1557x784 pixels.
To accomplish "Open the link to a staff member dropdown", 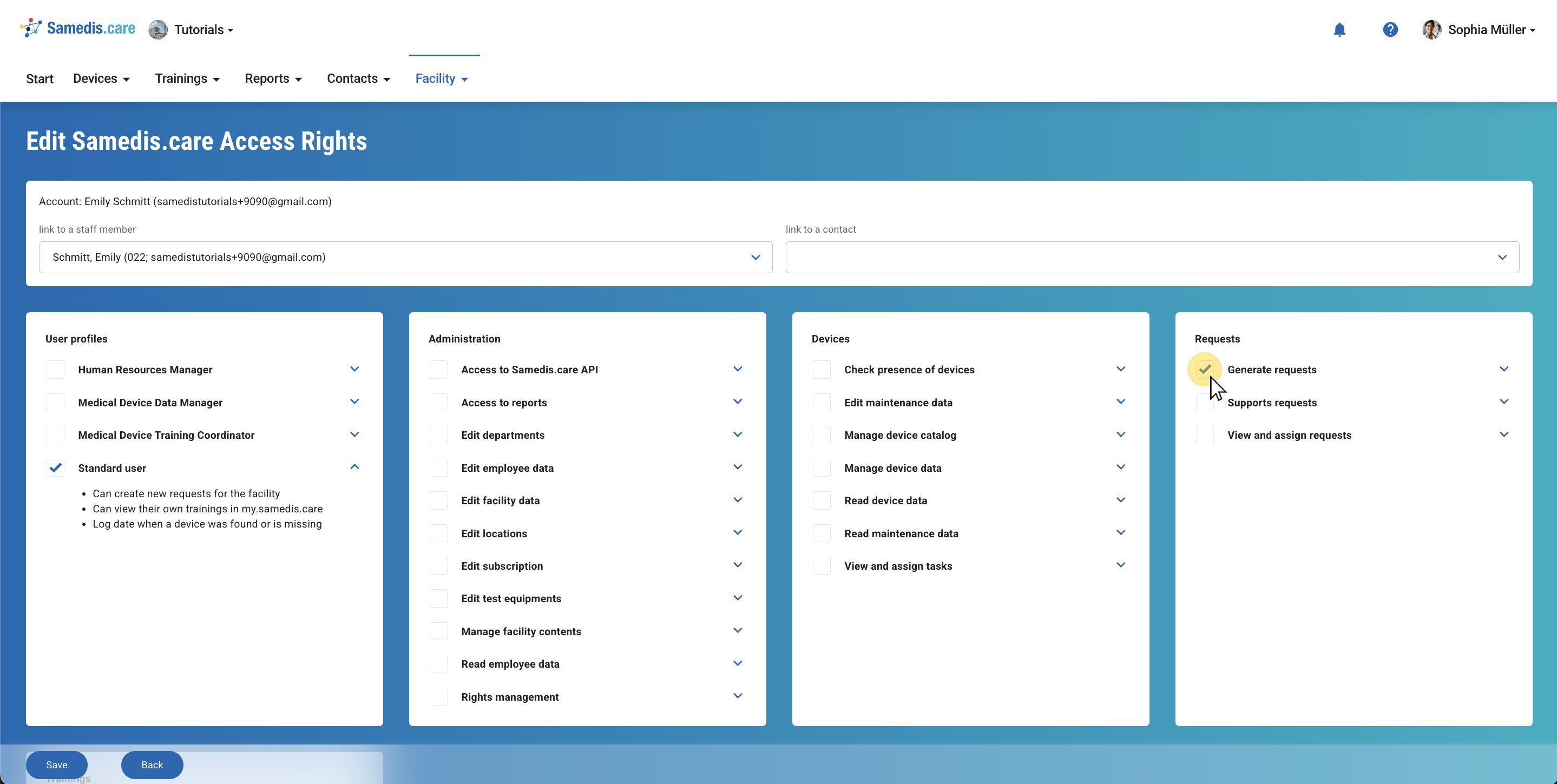I will click(x=405, y=258).
